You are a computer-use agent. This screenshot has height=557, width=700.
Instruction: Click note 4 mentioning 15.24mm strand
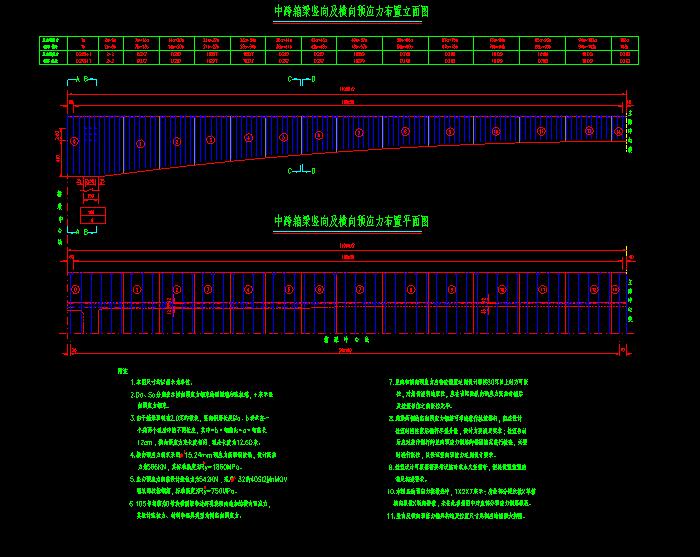click(203, 461)
